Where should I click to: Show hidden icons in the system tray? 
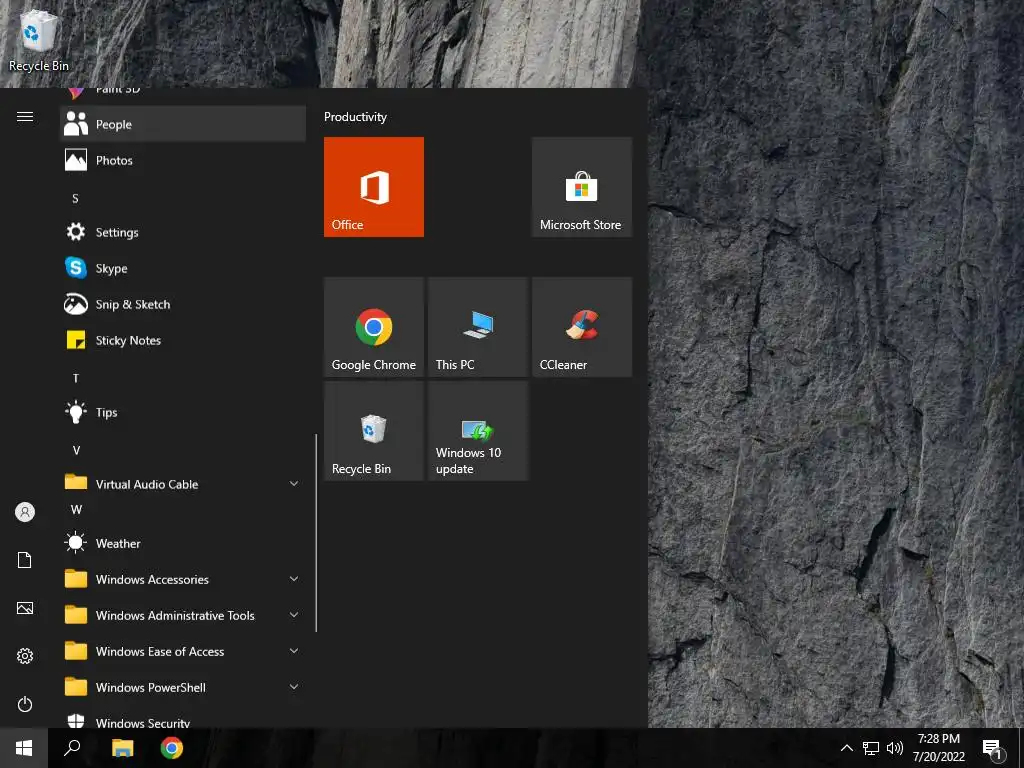(846, 748)
